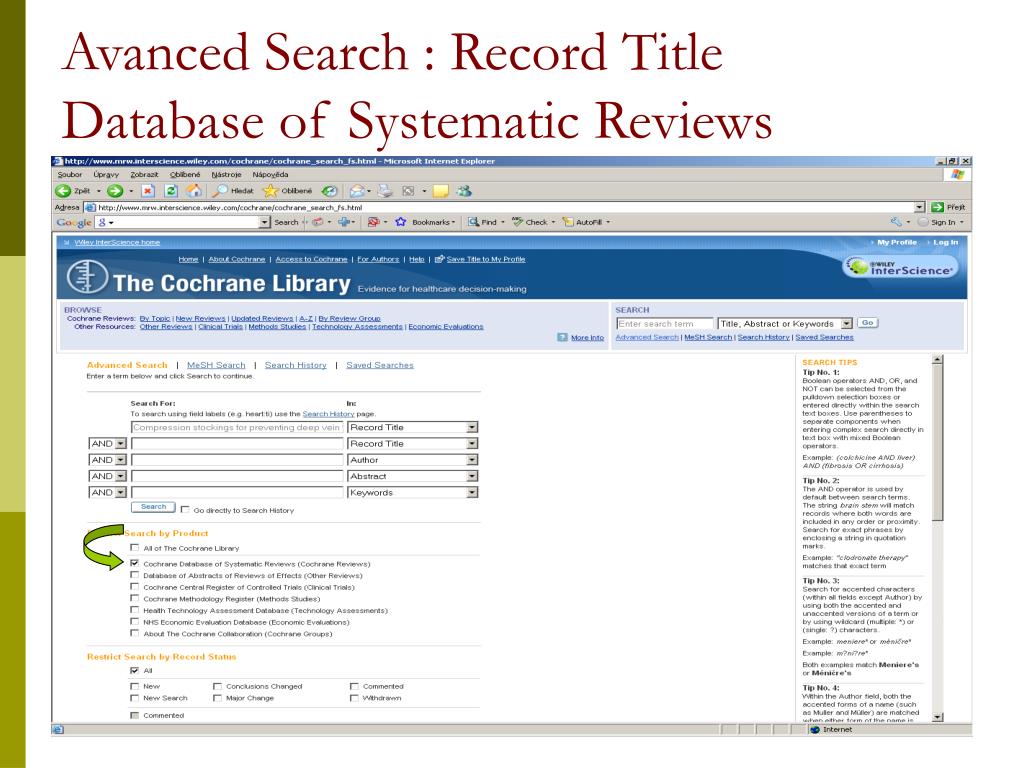Check Cochrane Methodology Register checkbox

[135, 598]
